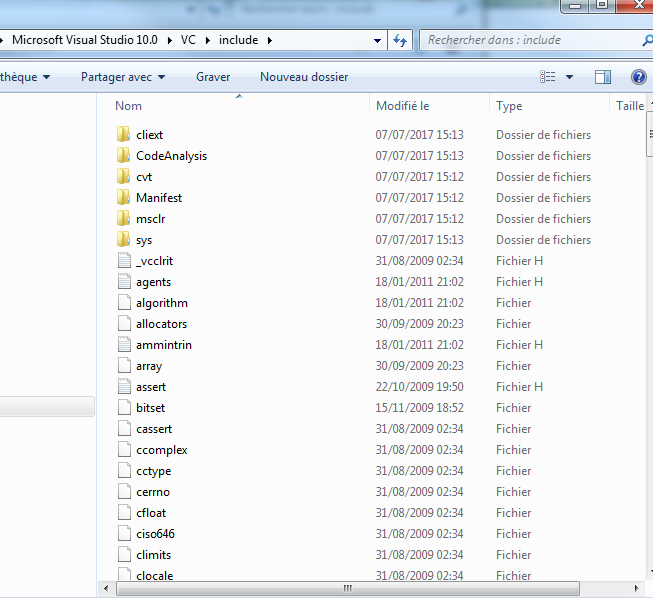Click the horizontal scrollbar right arrow
This screenshot has height=598, width=653.
click(x=636, y=588)
